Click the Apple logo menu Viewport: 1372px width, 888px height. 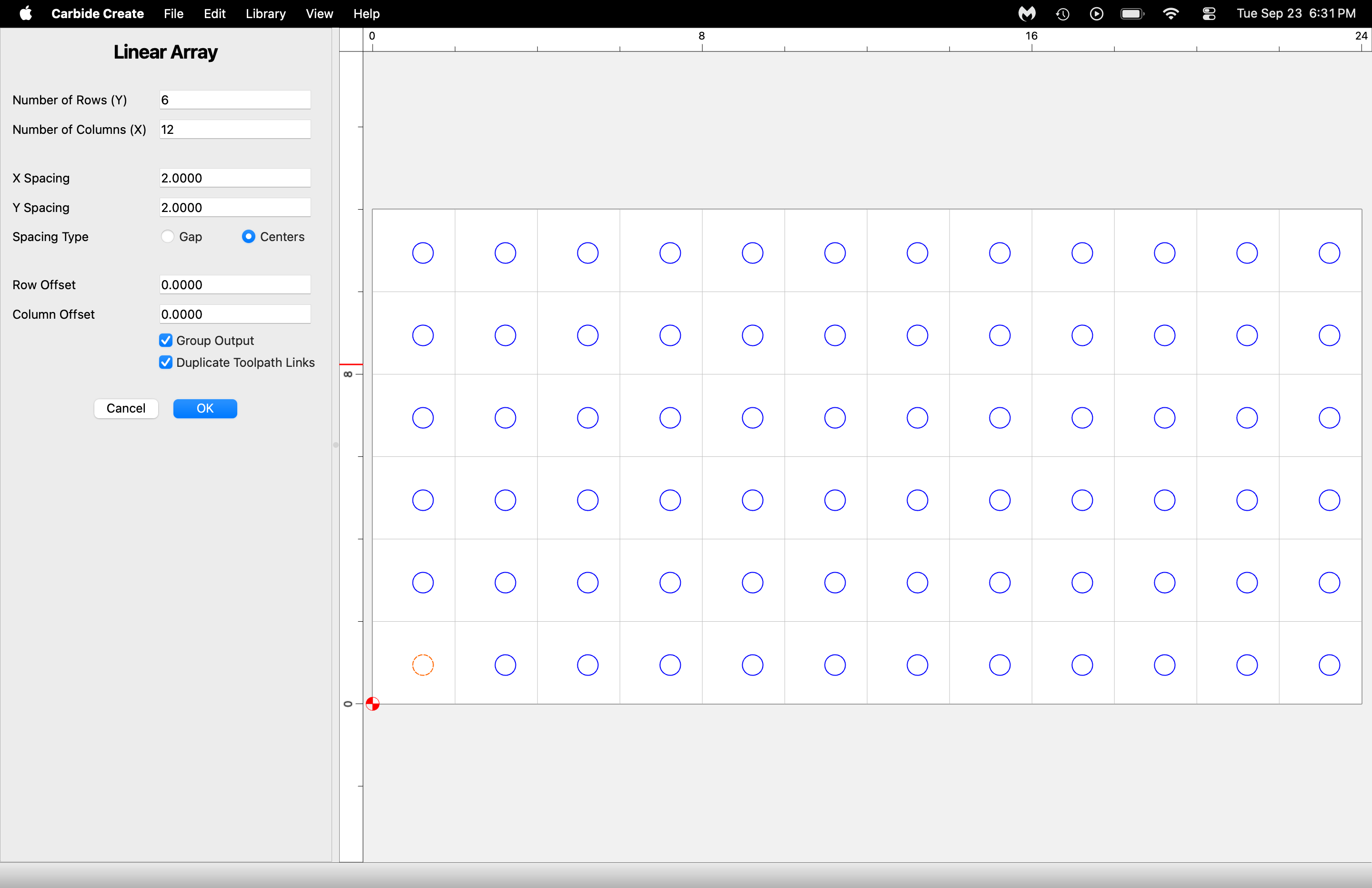click(25, 13)
